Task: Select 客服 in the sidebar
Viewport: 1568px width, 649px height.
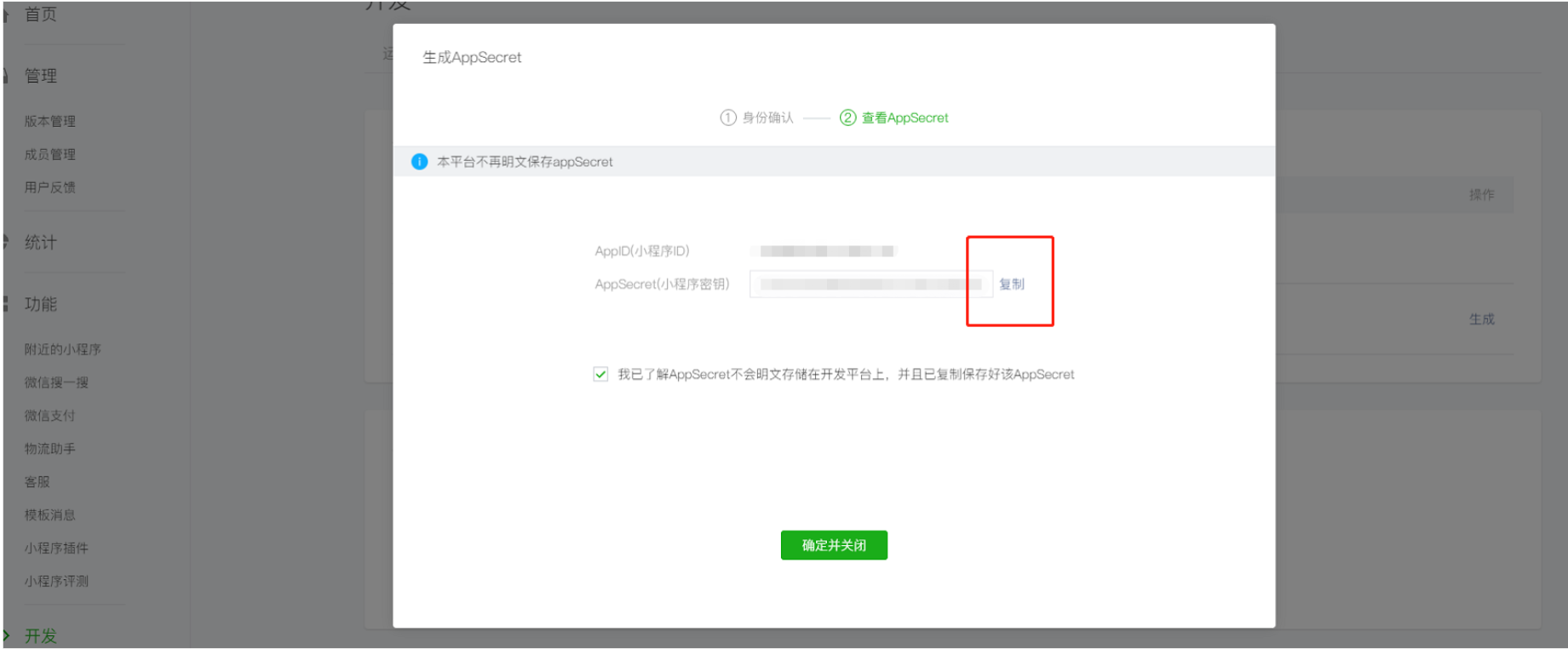Action: [x=37, y=482]
